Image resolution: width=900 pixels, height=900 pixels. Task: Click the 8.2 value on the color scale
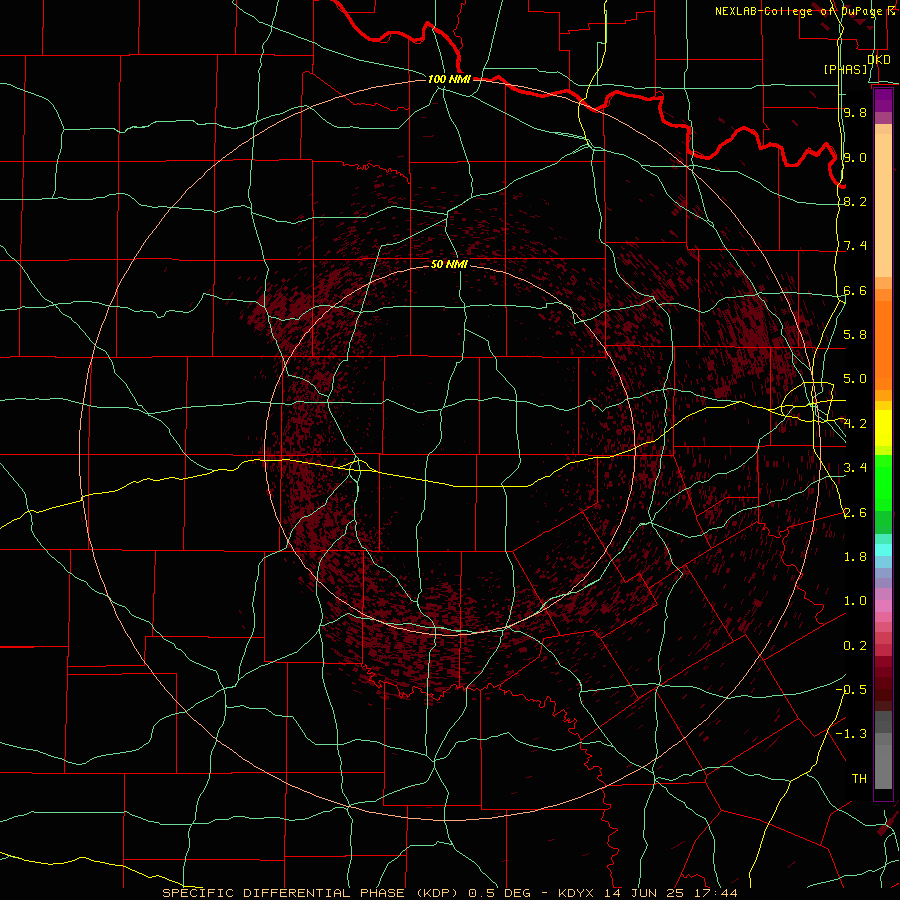pyautogui.click(x=855, y=201)
